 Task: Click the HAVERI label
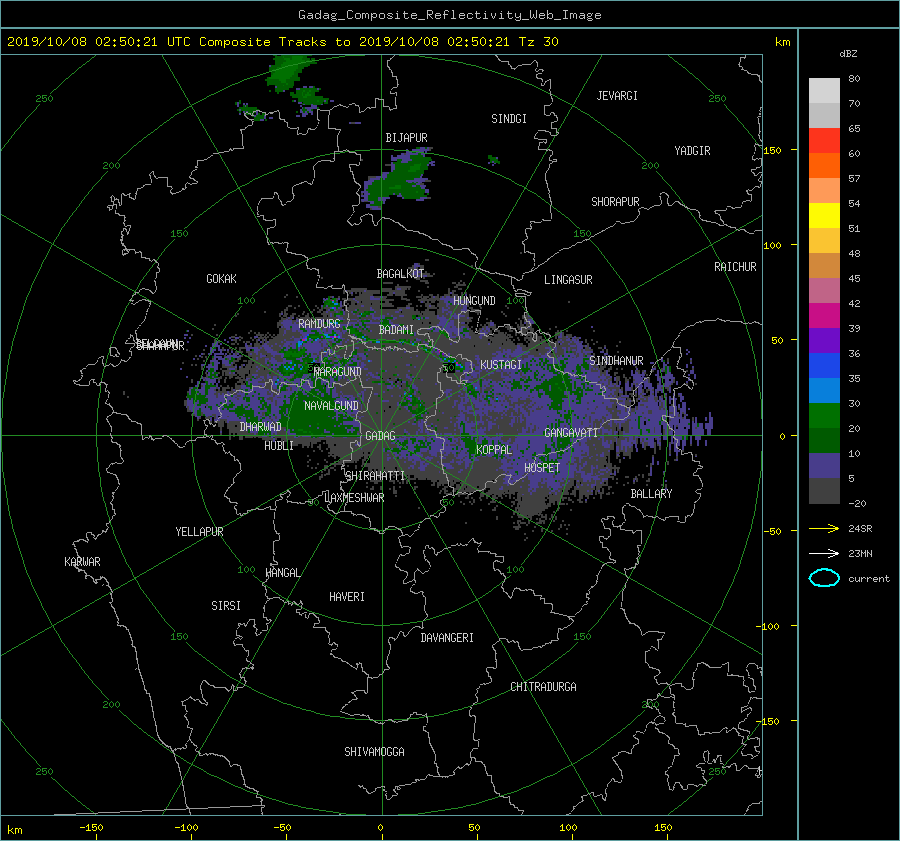click(347, 597)
